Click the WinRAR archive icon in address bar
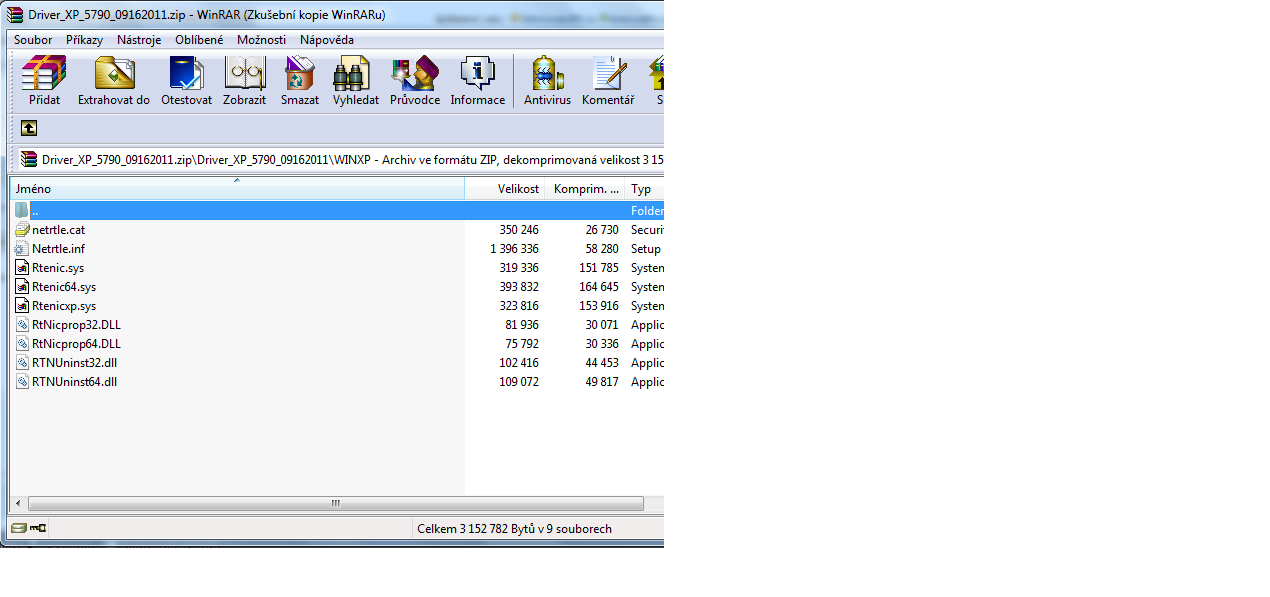Viewport: 1270px width, 597px height. pyautogui.click(x=31, y=159)
